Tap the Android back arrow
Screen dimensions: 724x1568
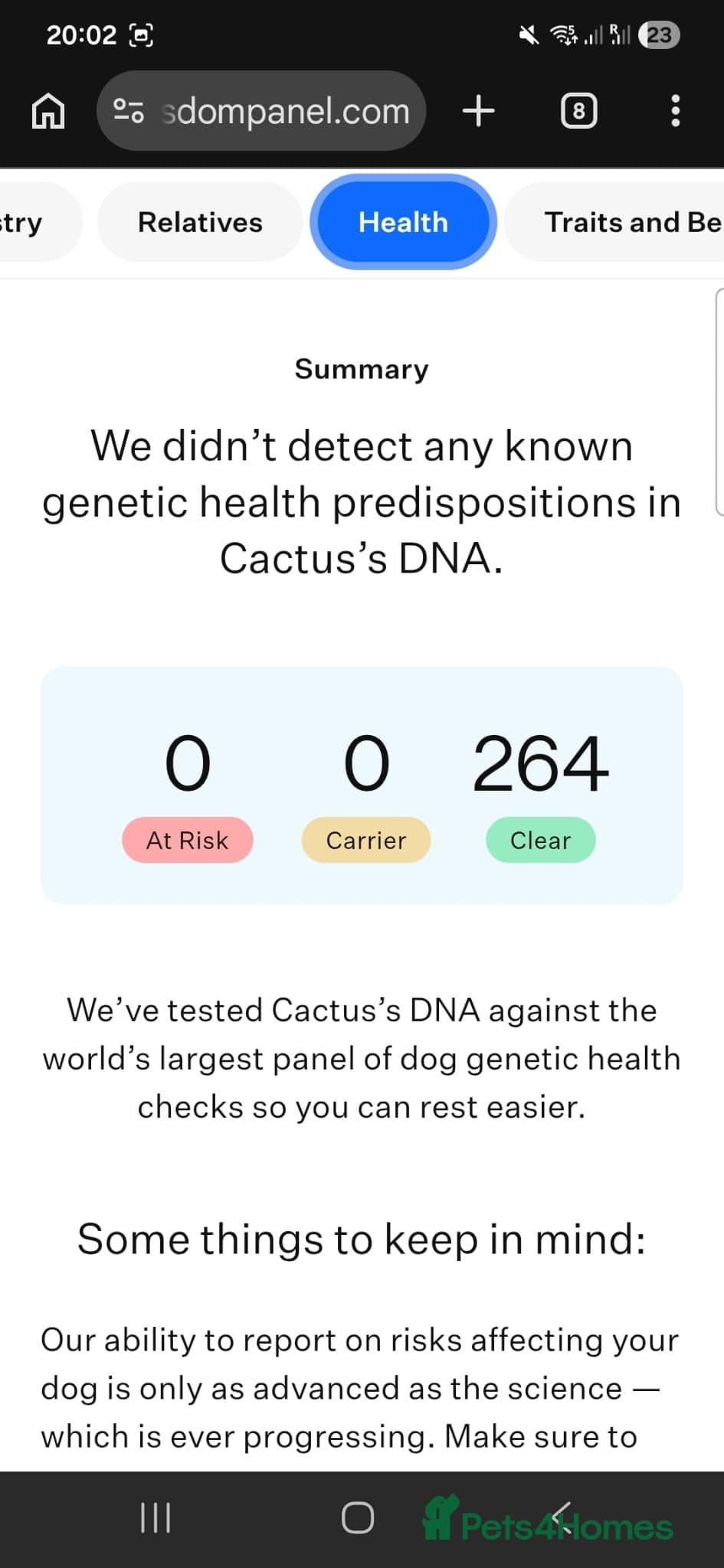coord(562,1517)
